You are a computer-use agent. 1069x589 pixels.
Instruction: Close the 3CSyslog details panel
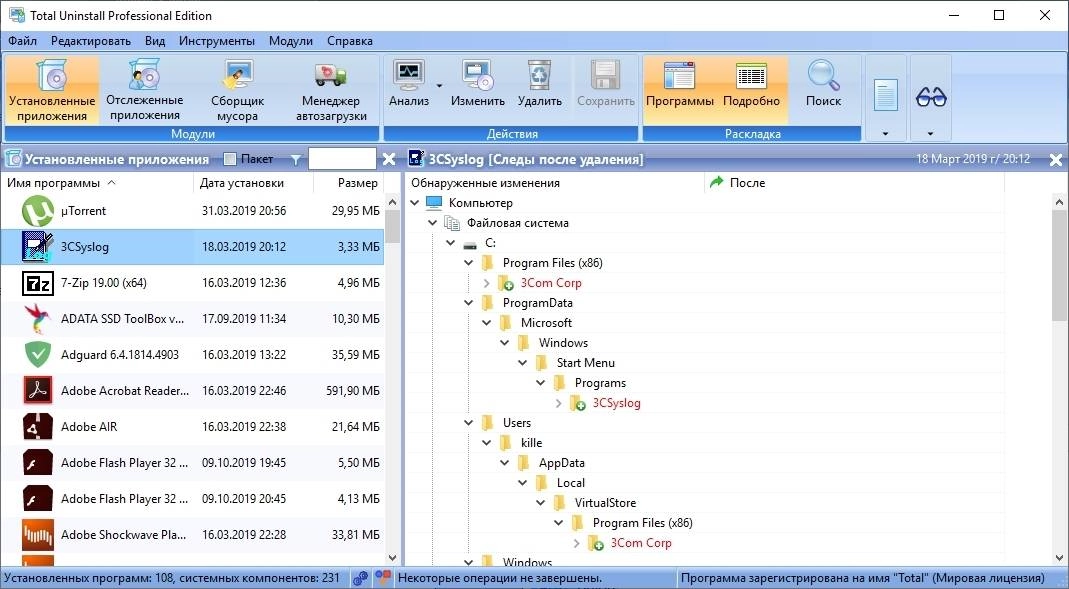point(1055,160)
